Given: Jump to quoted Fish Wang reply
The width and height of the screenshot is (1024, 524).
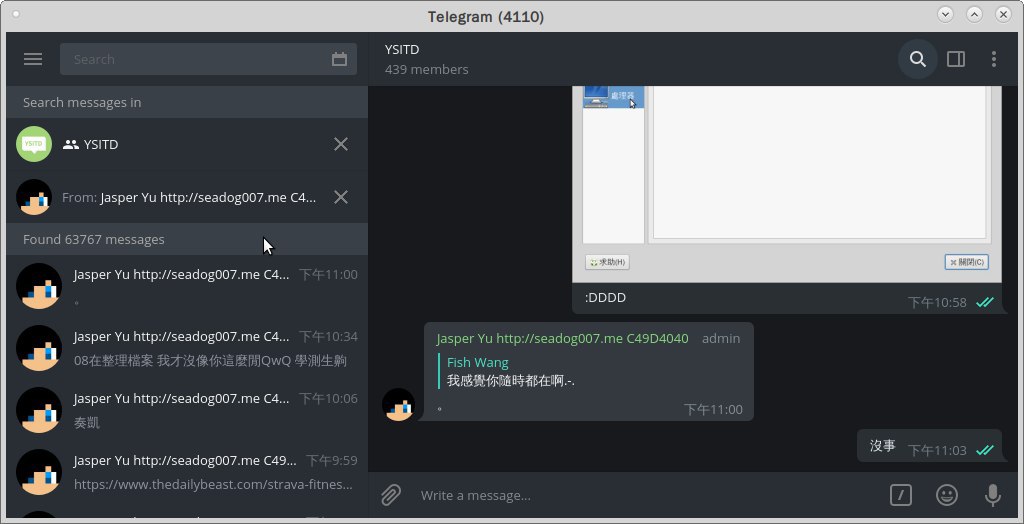Looking at the screenshot, I should pos(509,371).
